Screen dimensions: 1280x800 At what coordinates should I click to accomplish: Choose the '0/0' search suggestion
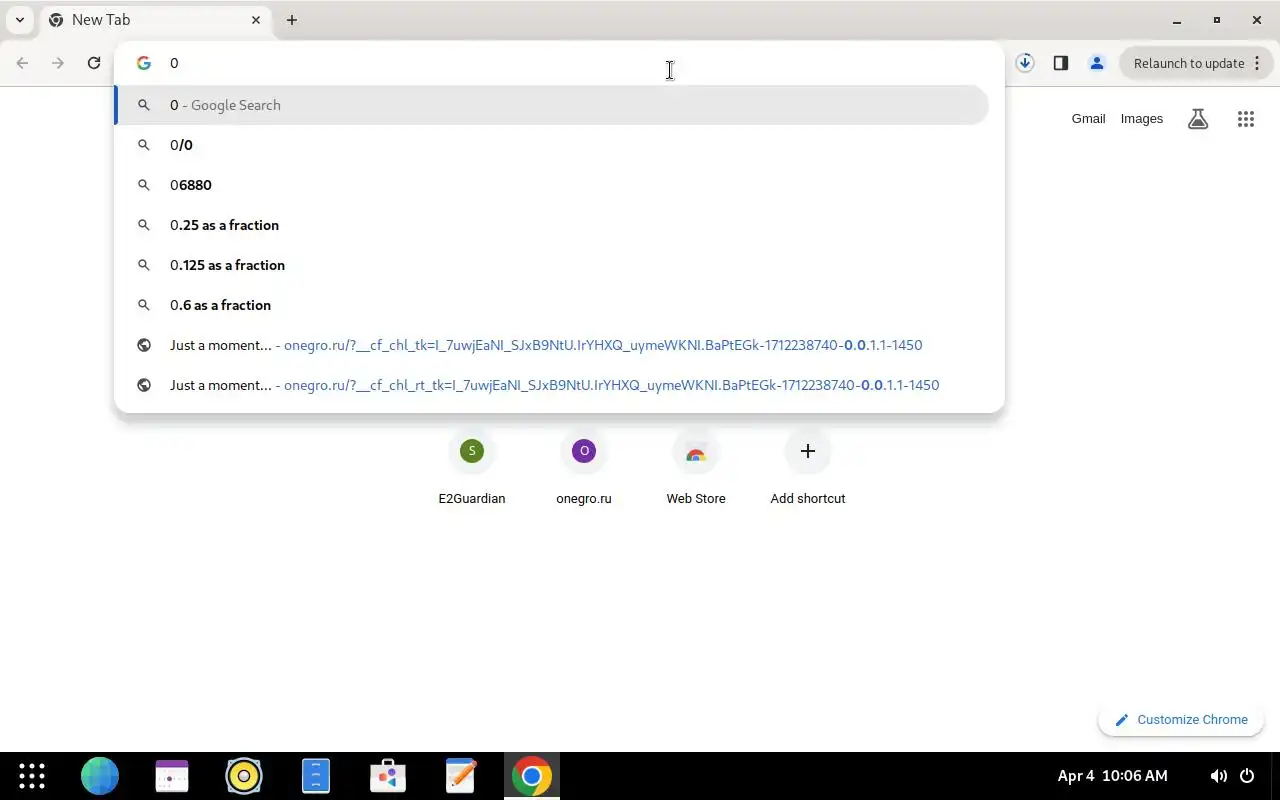(552, 145)
